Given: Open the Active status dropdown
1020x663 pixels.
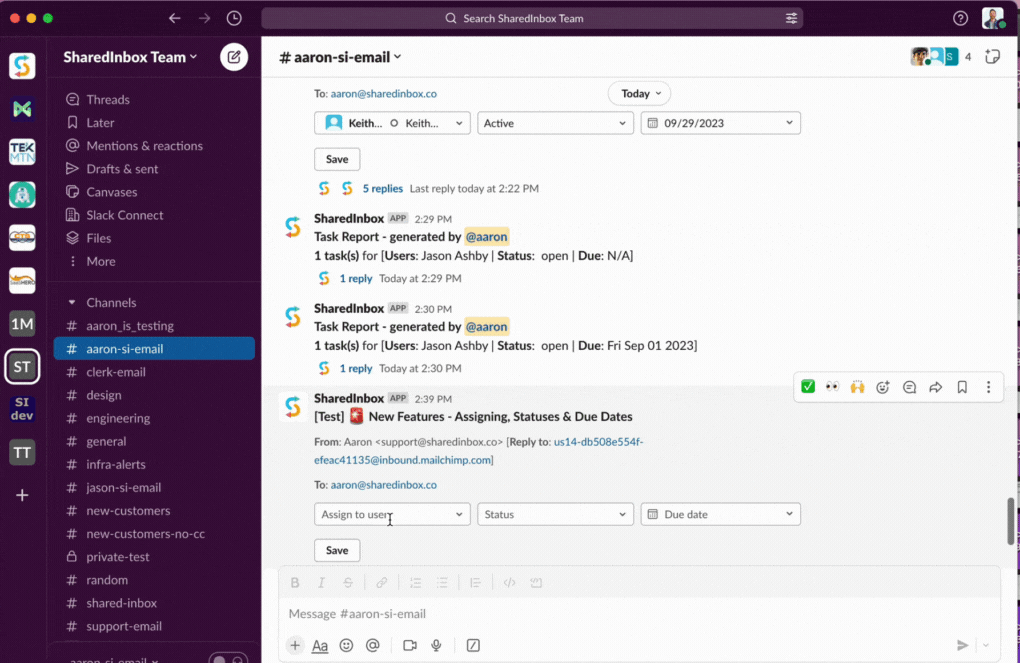Looking at the screenshot, I should coord(556,123).
